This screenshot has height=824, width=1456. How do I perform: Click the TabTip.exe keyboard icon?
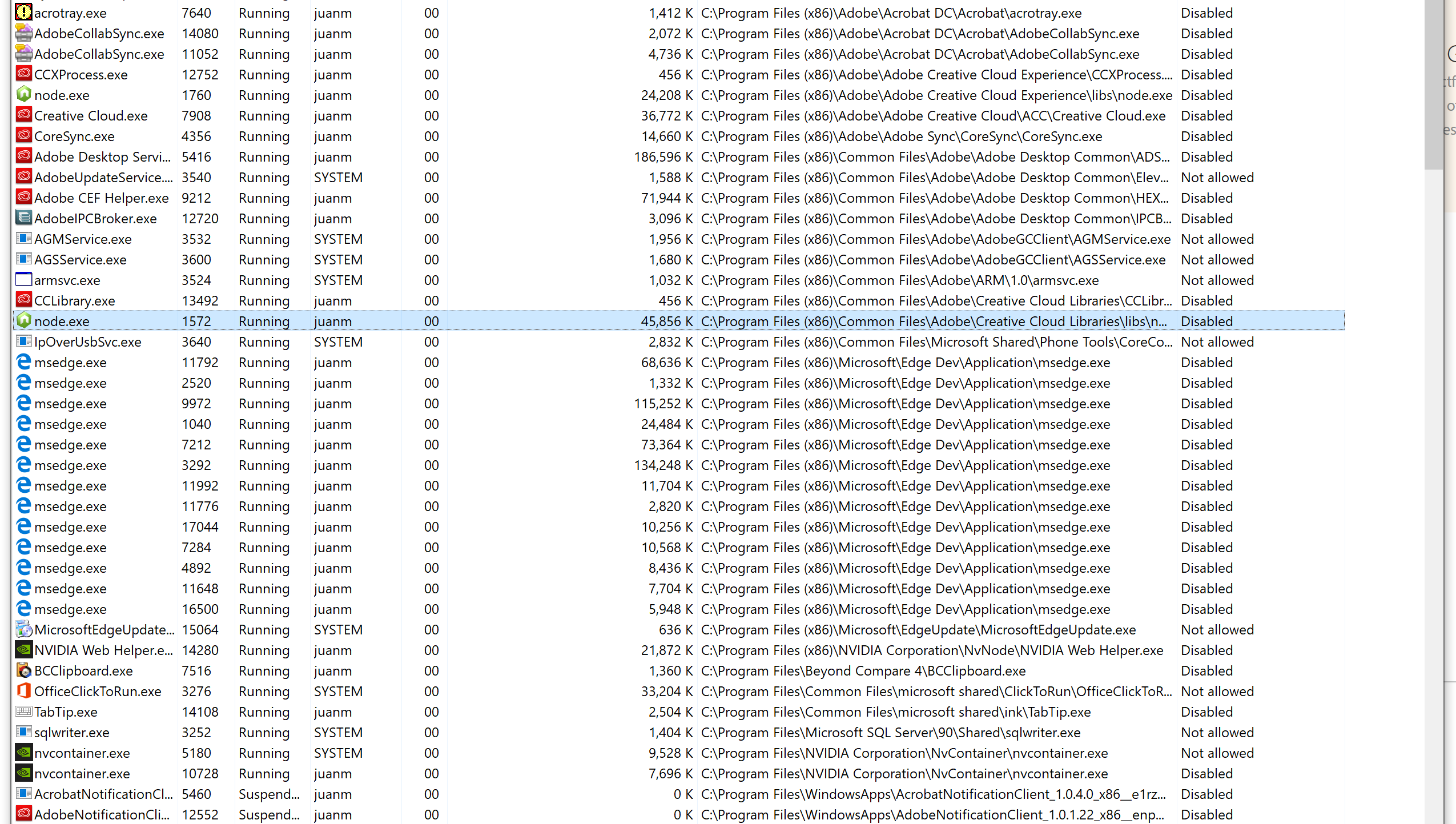[23, 712]
